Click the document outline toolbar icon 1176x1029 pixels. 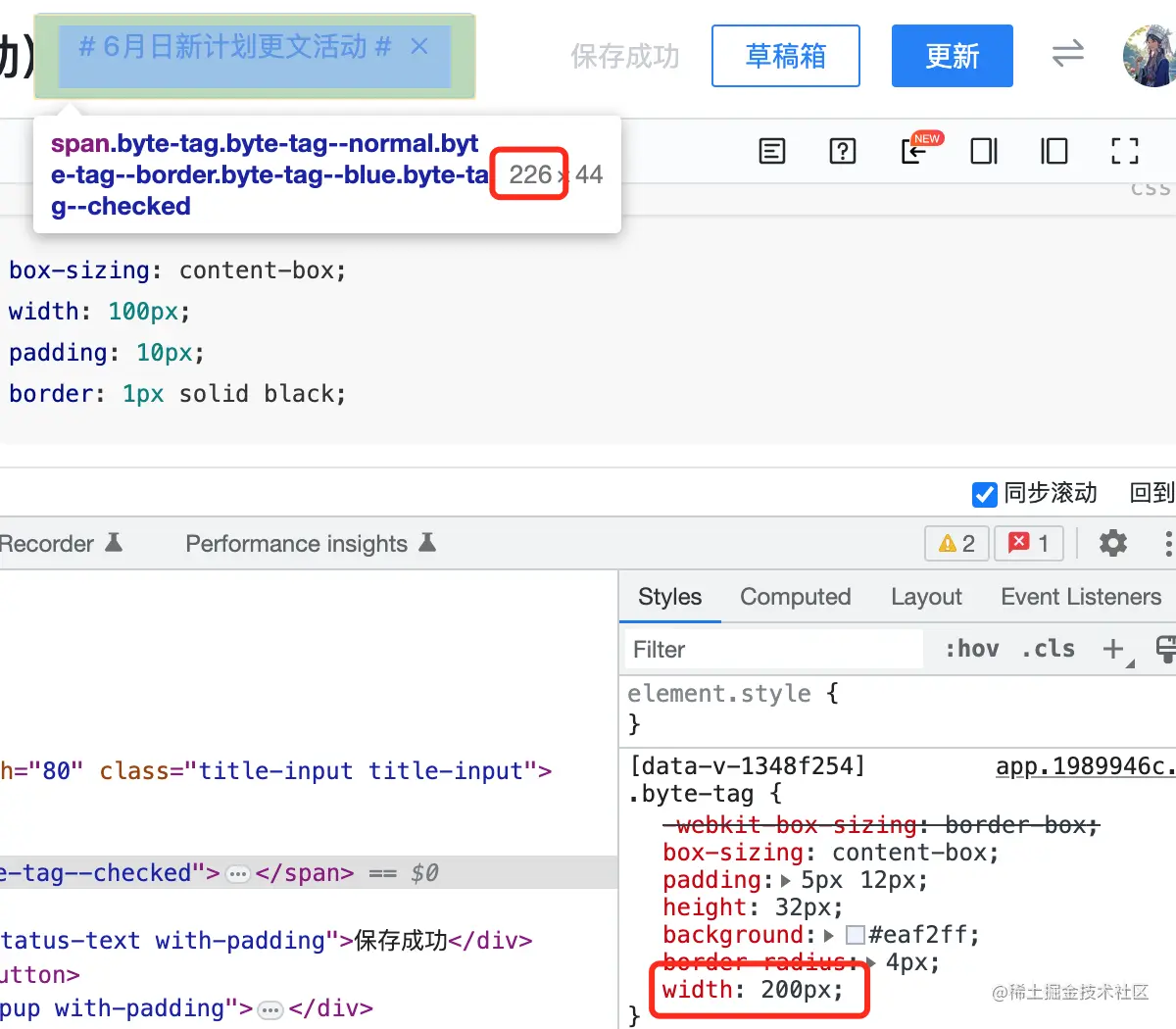point(772,151)
